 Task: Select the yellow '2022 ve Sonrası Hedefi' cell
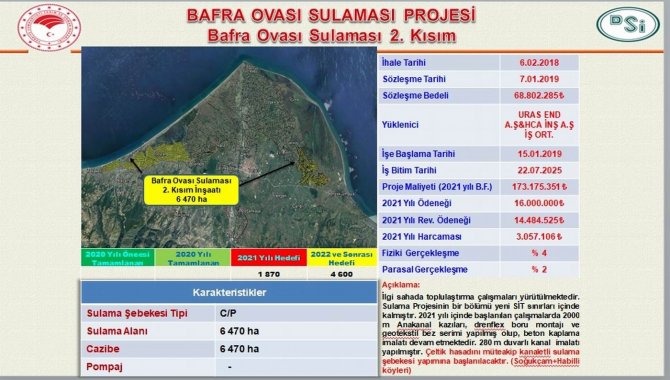tap(341, 258)
